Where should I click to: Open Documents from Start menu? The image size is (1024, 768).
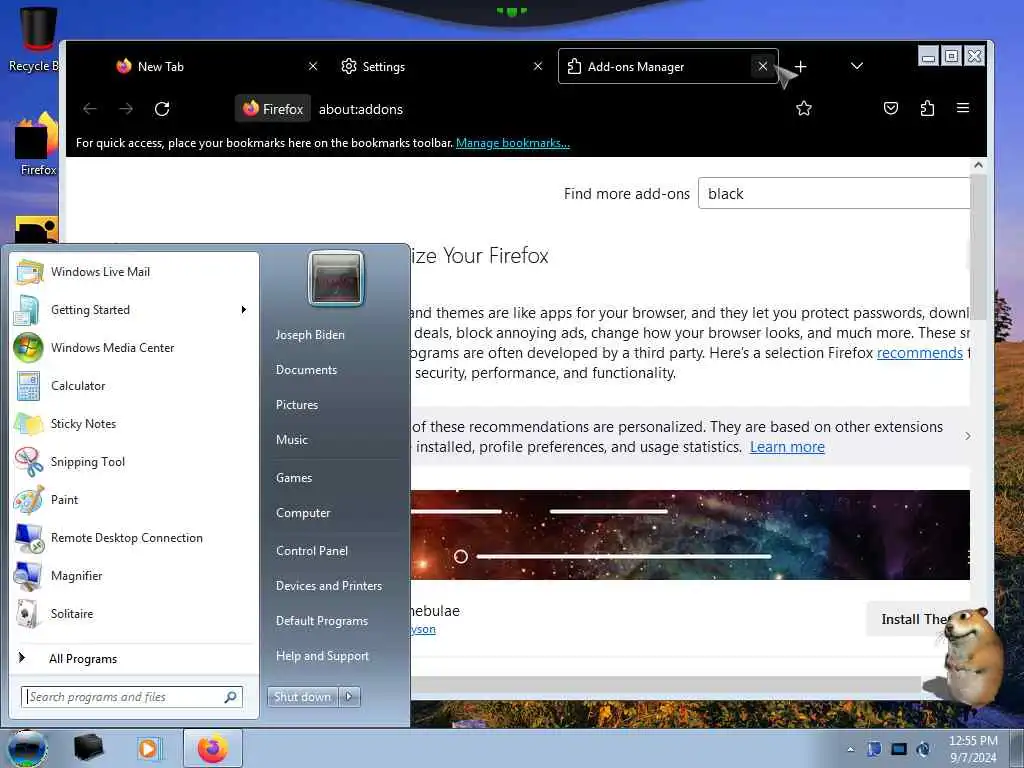(x=306, y=370)
